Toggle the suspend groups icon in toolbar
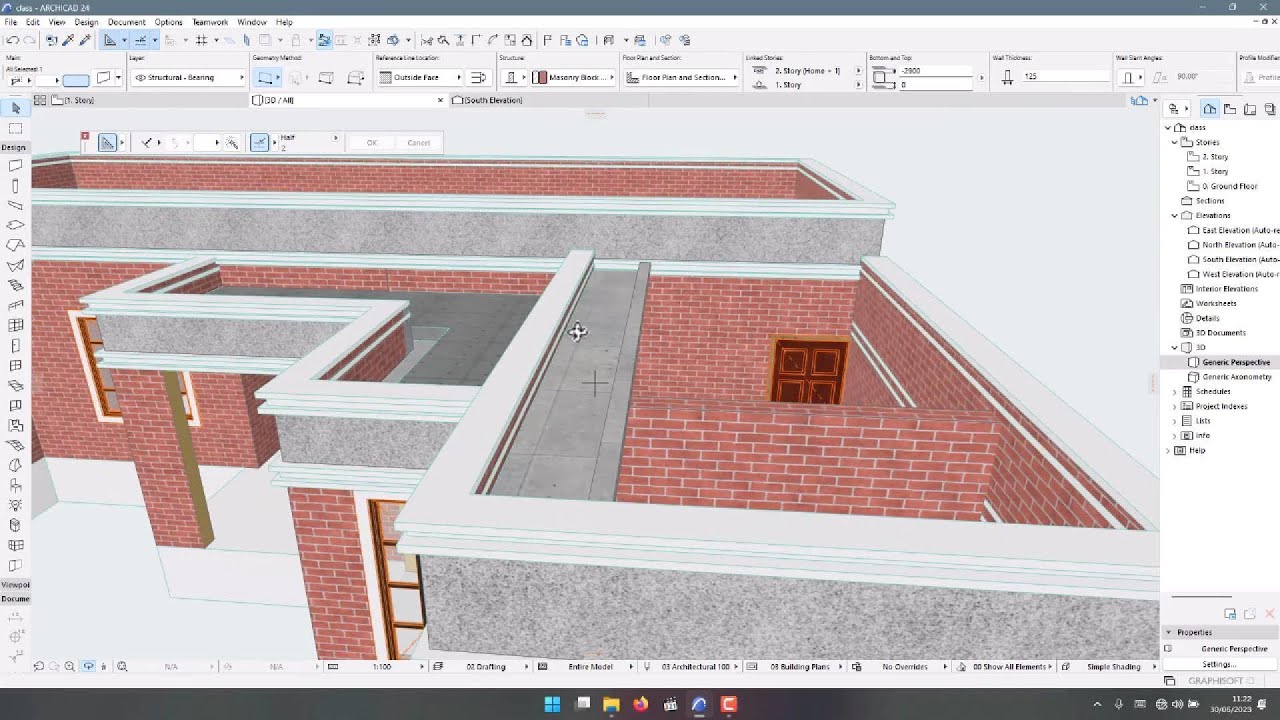 click(x=325, y=40)
